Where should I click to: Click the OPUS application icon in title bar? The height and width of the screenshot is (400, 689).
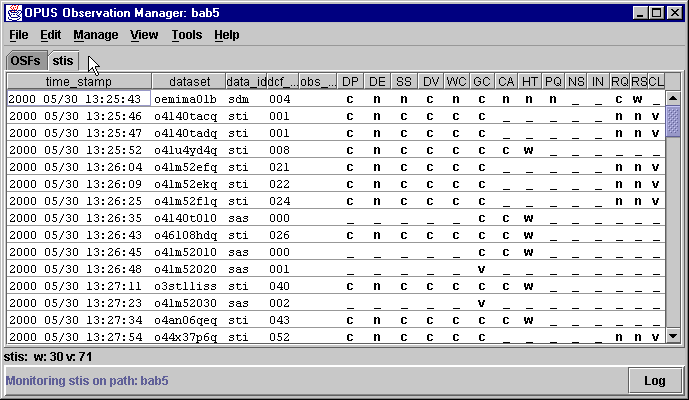coord(11,12)
